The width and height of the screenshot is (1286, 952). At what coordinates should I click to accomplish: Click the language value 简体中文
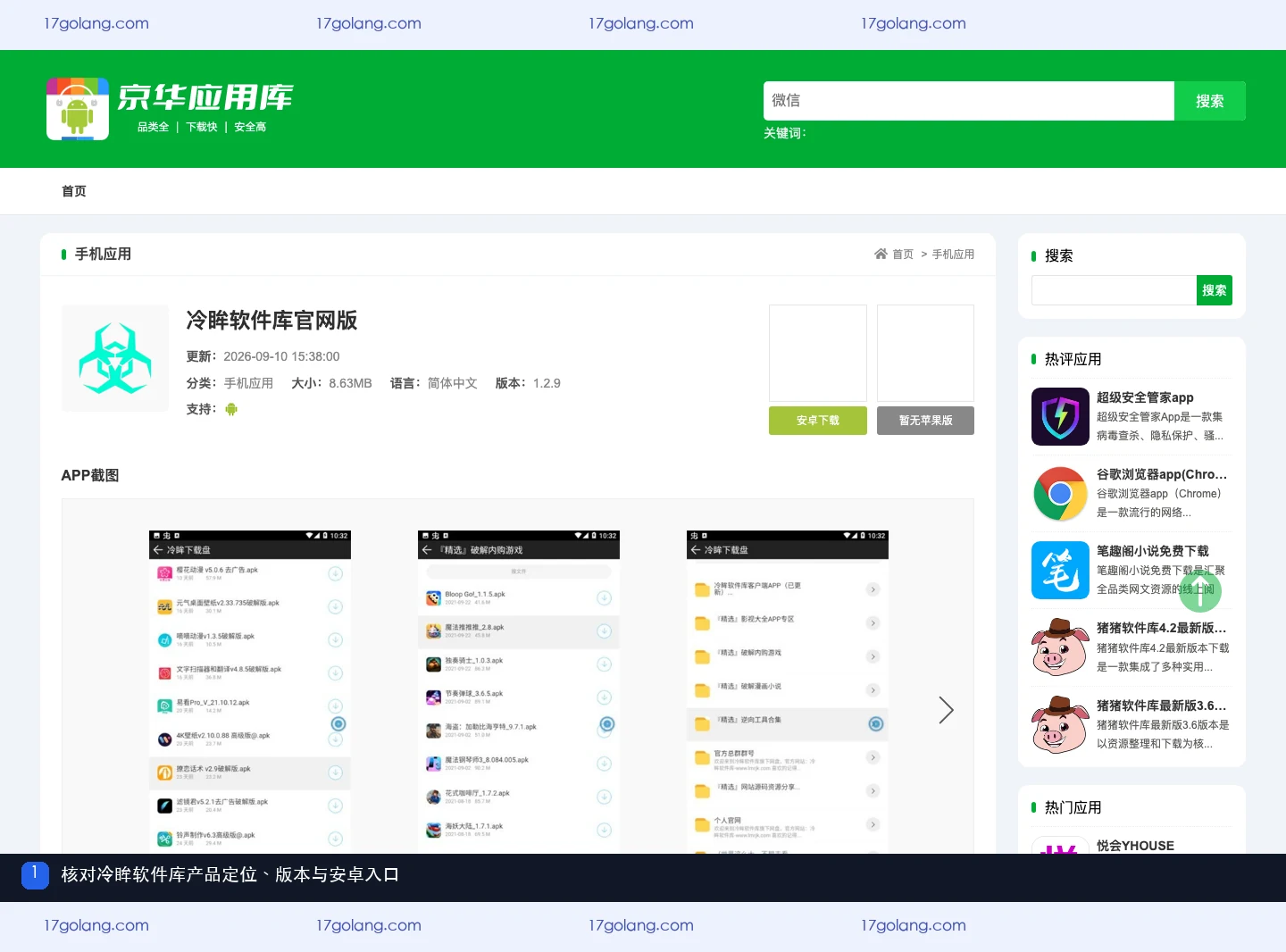tap(452, 383)
